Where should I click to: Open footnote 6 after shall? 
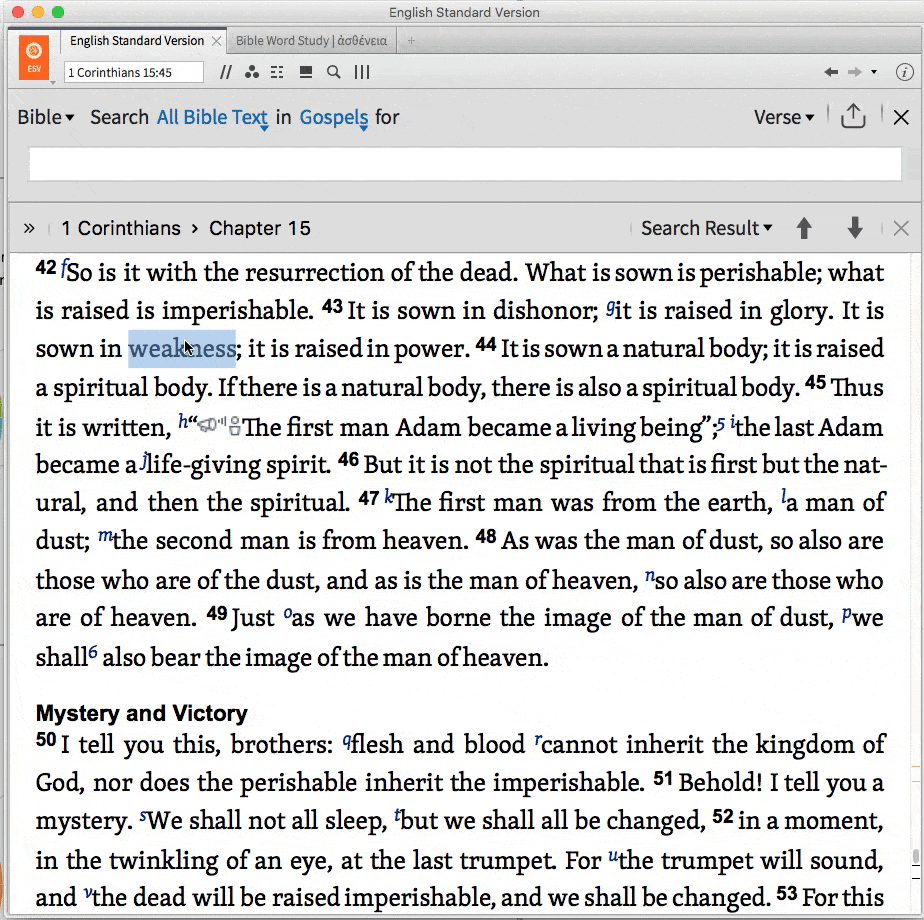point(93,652)
